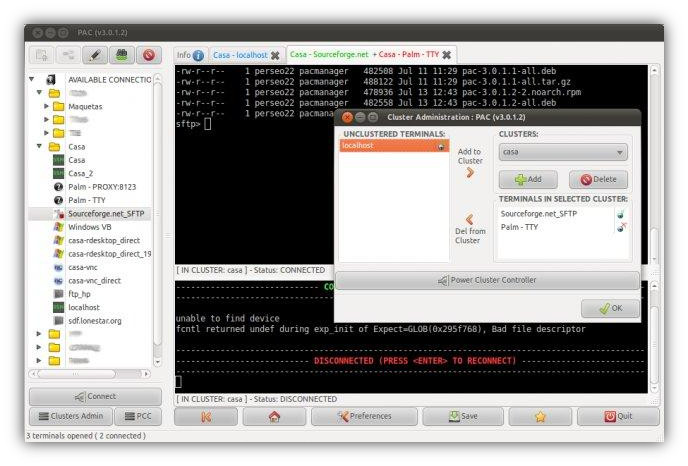The height and width of the screenshot is (466, 688).
Task: Click the VNC icon beside casa-vnc_direct
Action: point(58,281)
